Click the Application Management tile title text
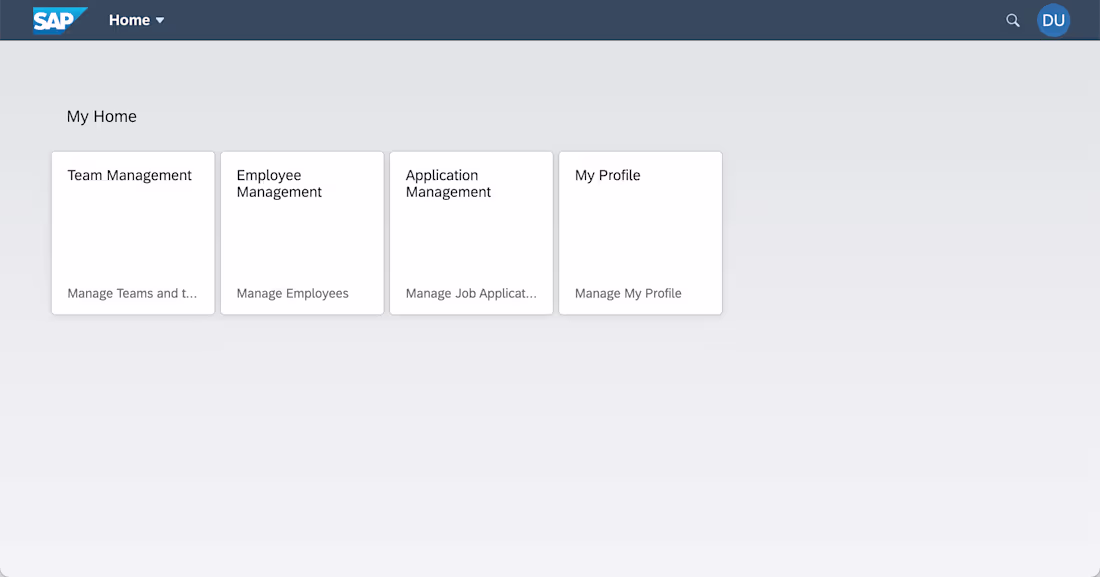 448,183
